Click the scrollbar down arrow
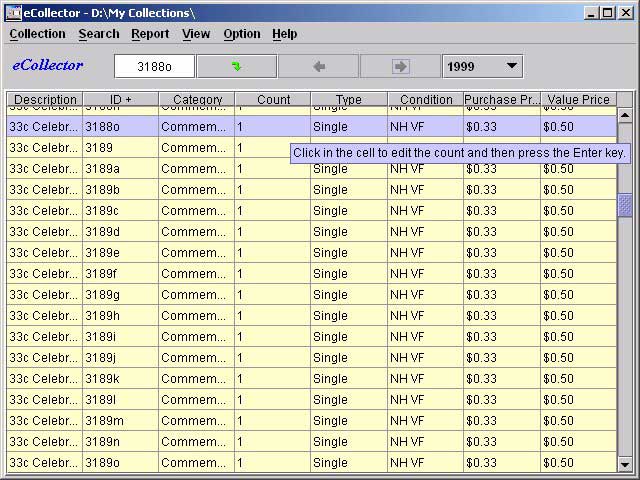The image size is (640, 480). click(625, 464)
